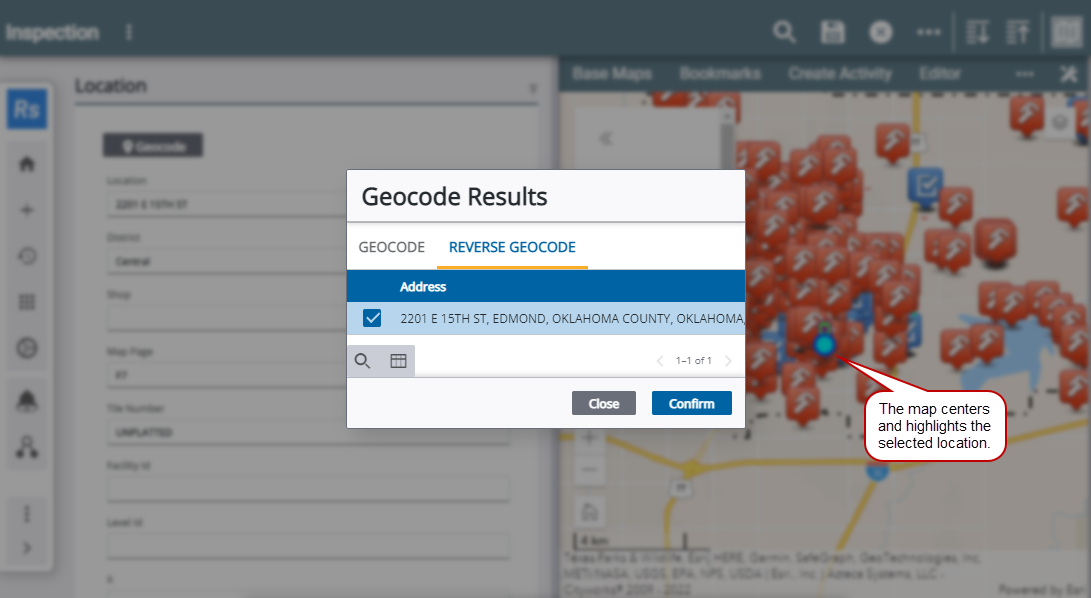Click the save icon in the top toolbar
This screenshot has width=1091, height=598.
pyautogui.click(x=832, y=31)
